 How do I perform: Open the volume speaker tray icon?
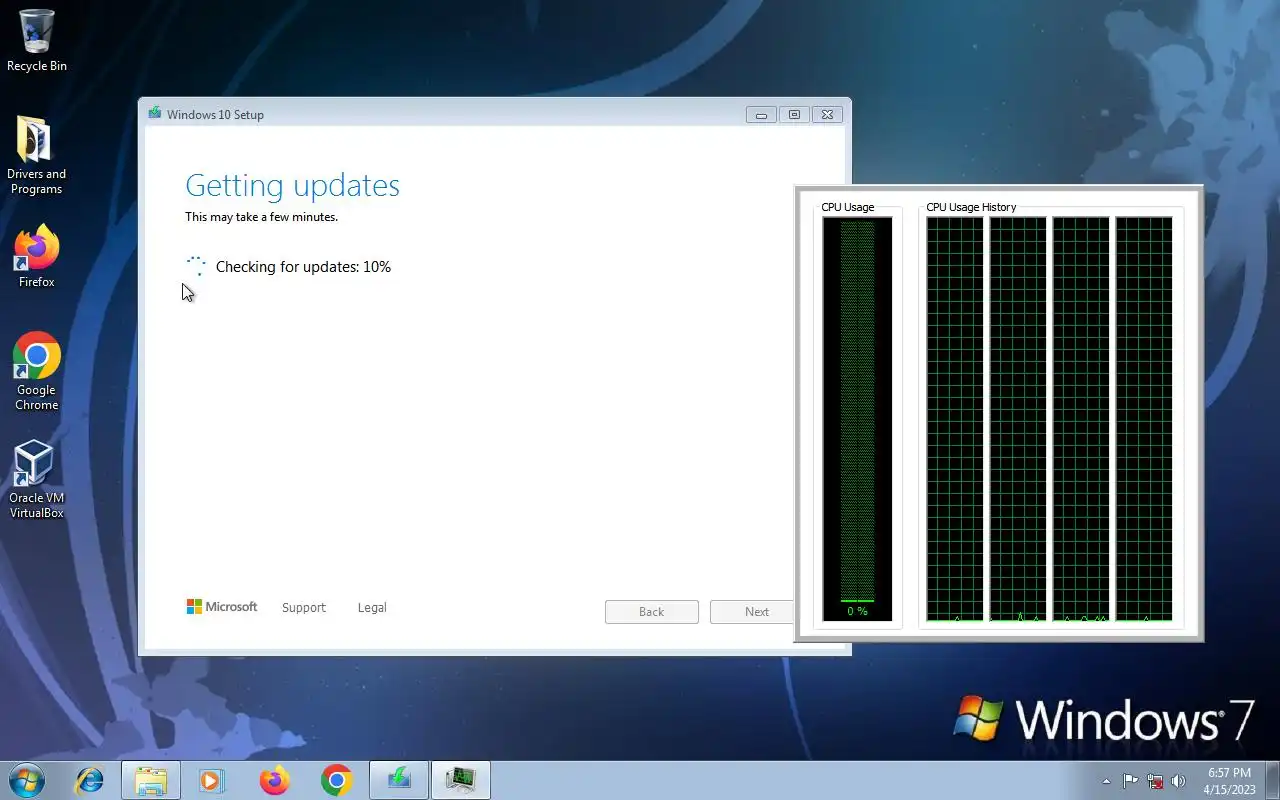tap(1179, 781)
